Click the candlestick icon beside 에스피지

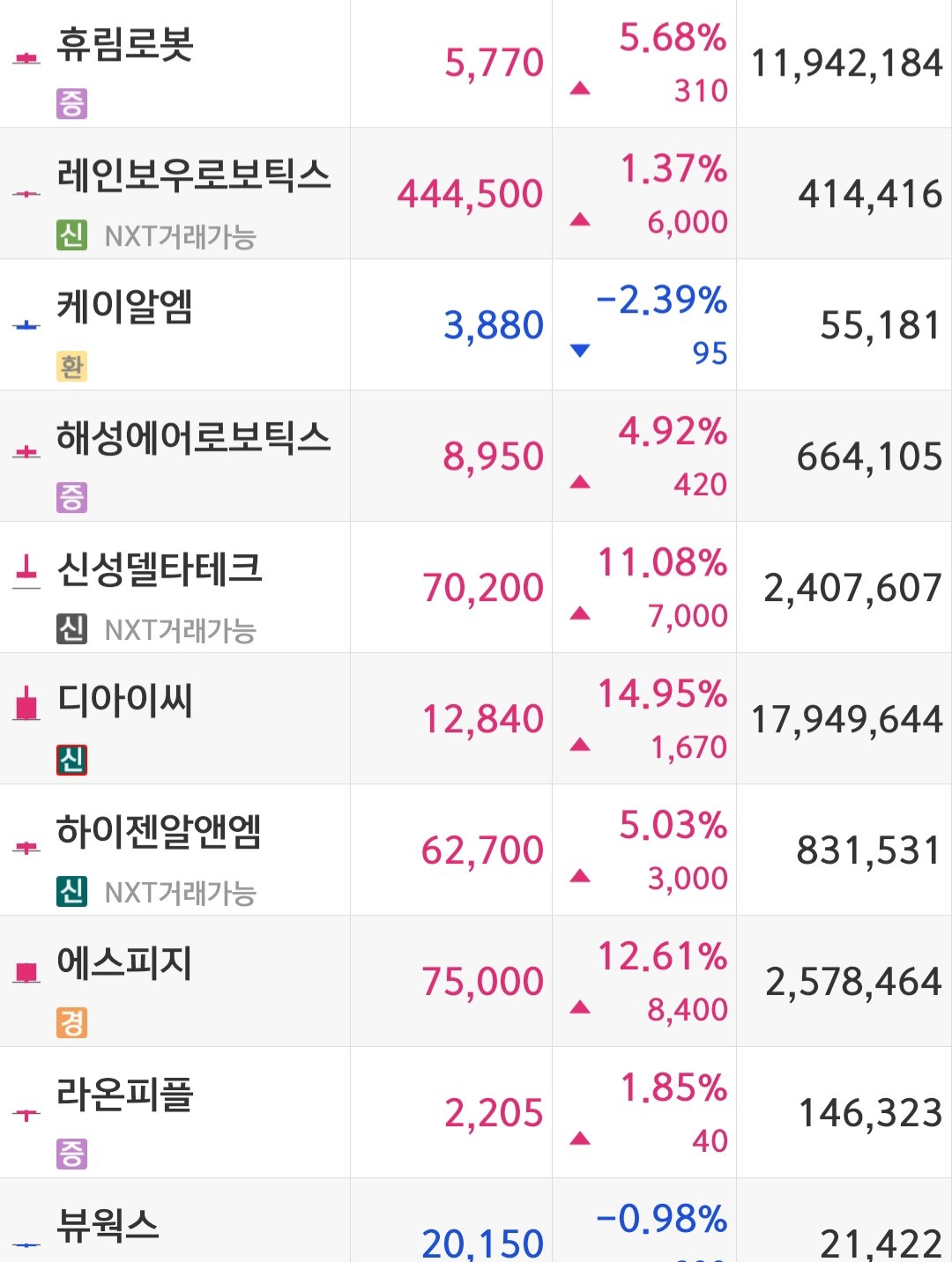(27, 972)
